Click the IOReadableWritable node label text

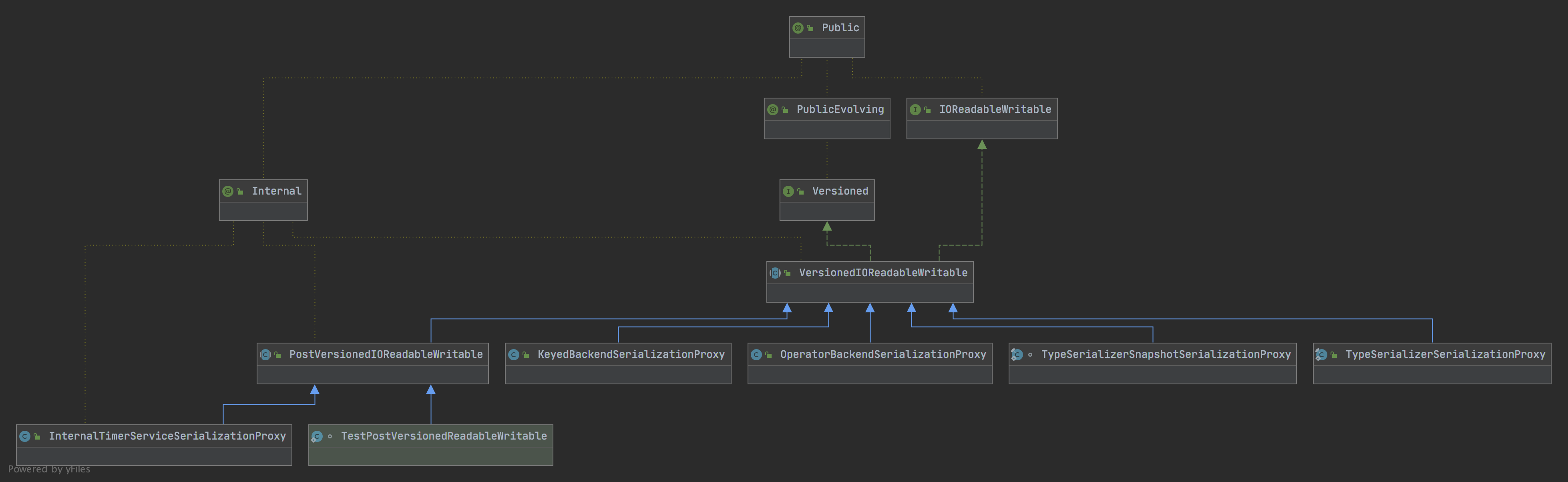995,110
